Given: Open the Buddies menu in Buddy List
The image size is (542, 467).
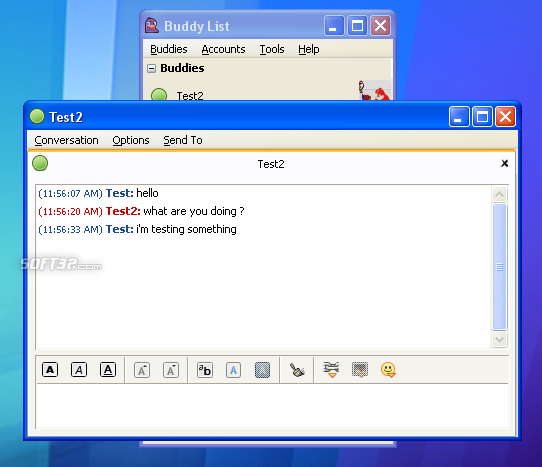Looking at the screenshot, I should 169,49.
